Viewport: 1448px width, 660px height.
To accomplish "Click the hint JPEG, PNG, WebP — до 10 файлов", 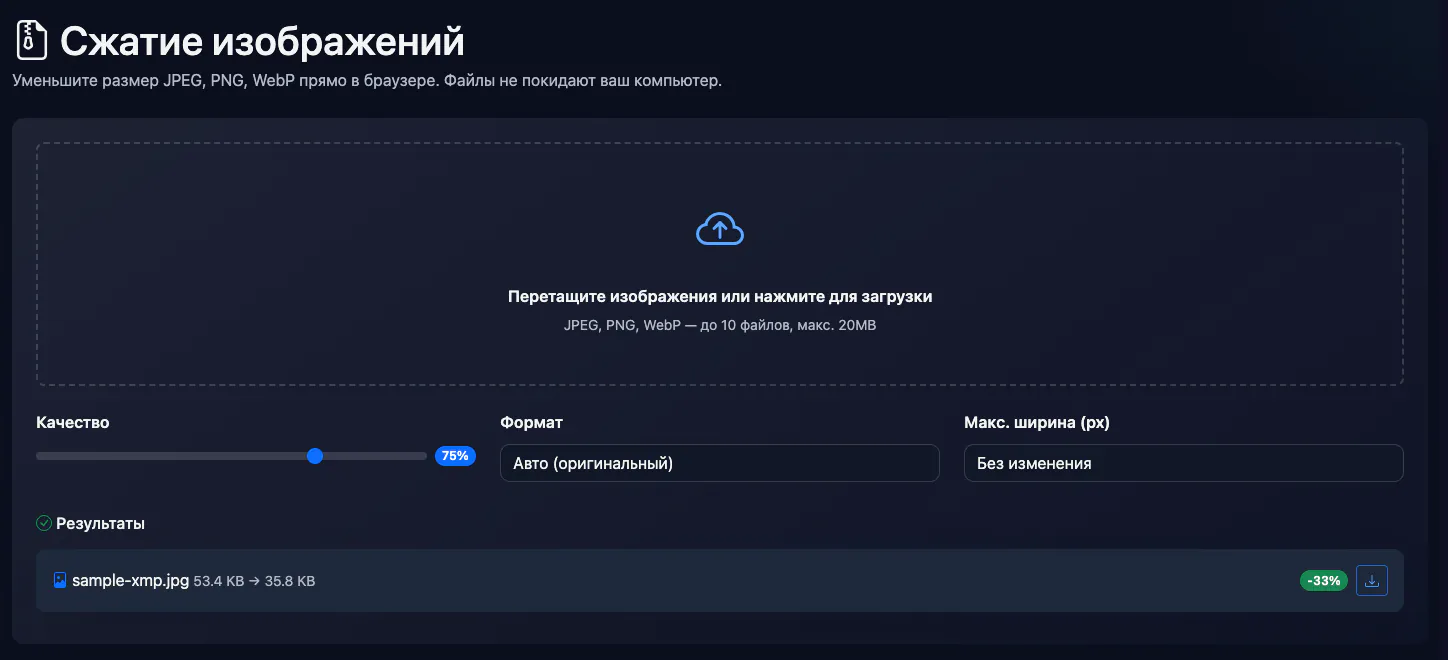I will point(720,325).
